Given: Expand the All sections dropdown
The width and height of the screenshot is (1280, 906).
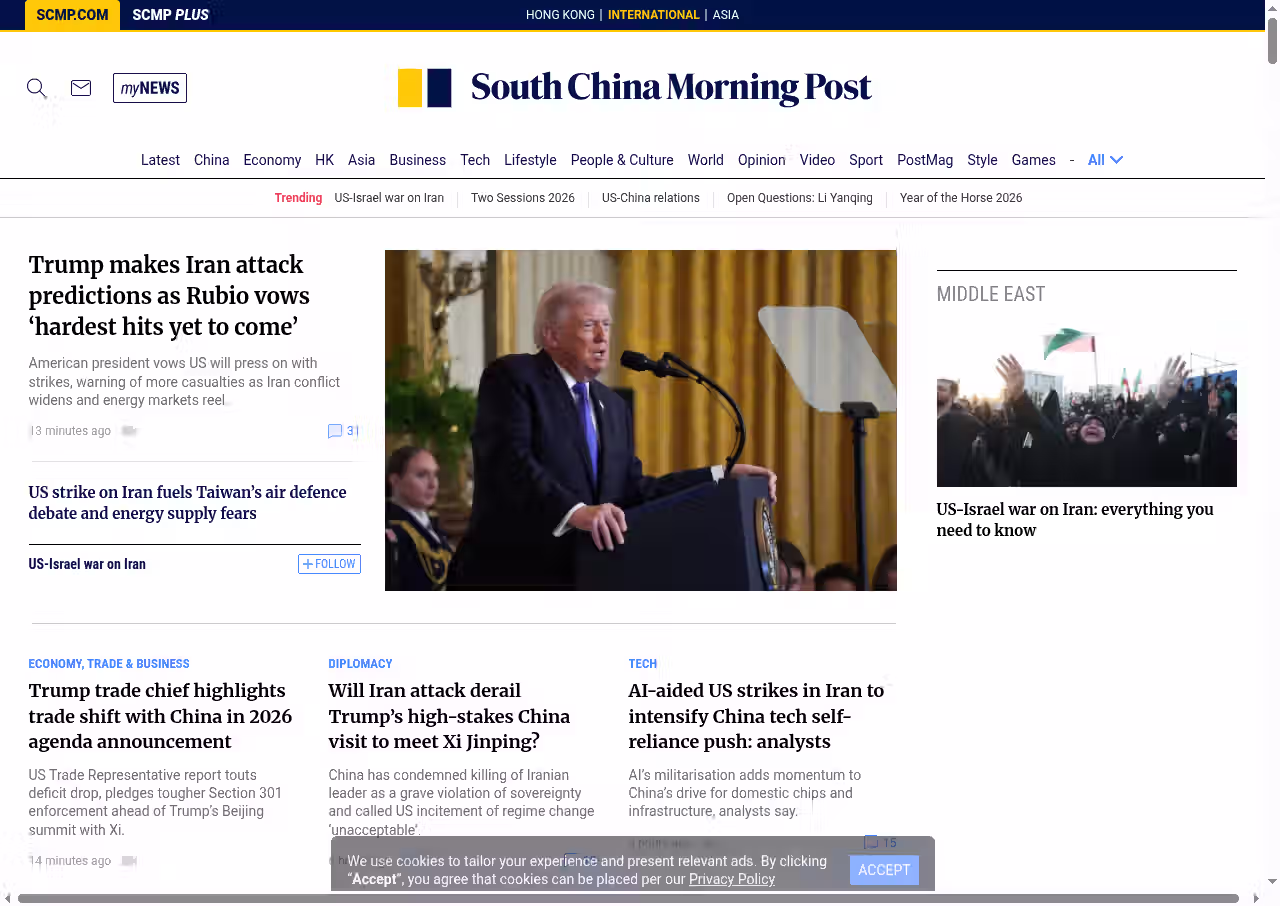Looking at the screenshot, I should coord(1105,160).
